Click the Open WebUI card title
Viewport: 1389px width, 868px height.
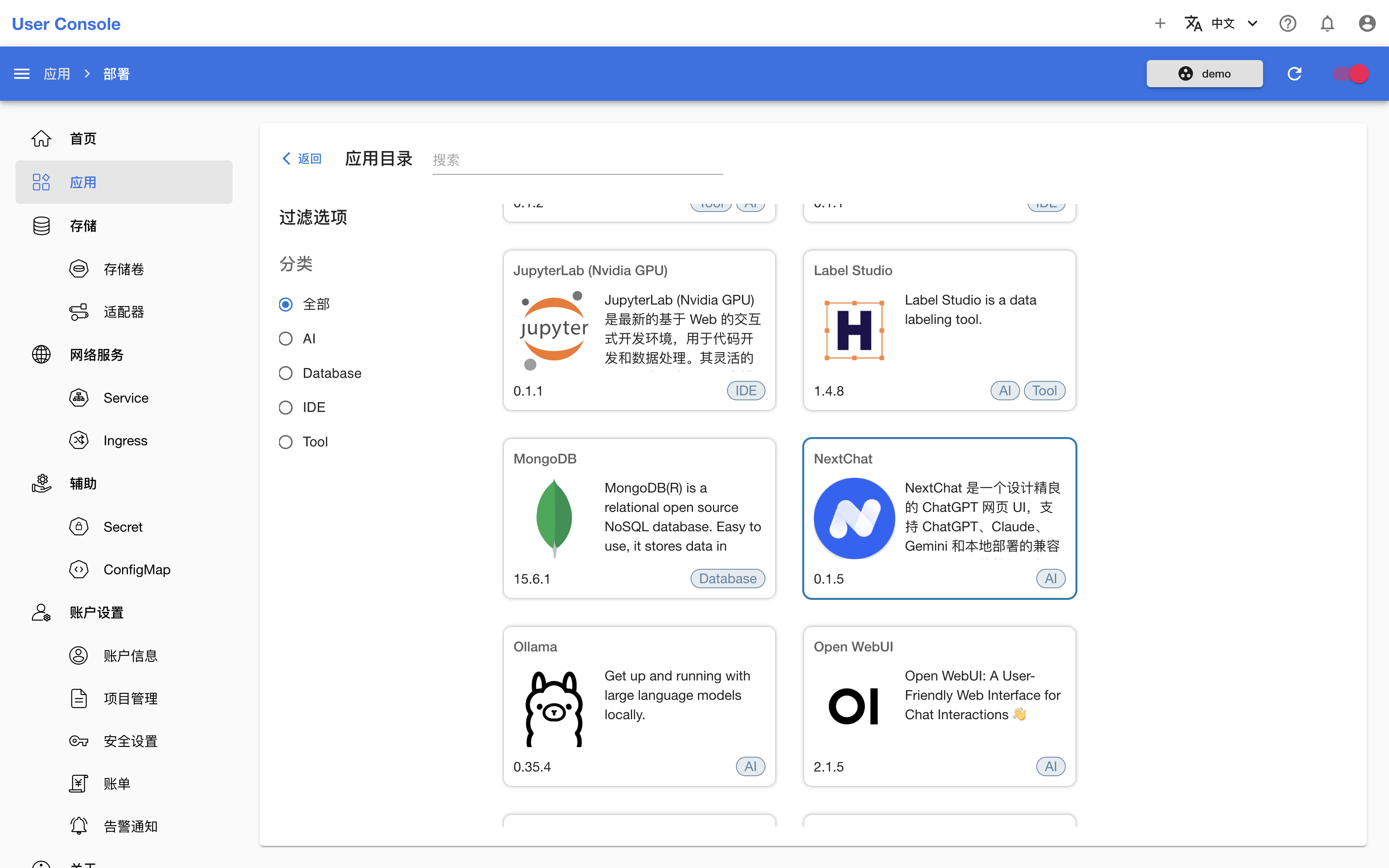pos(853,646)
